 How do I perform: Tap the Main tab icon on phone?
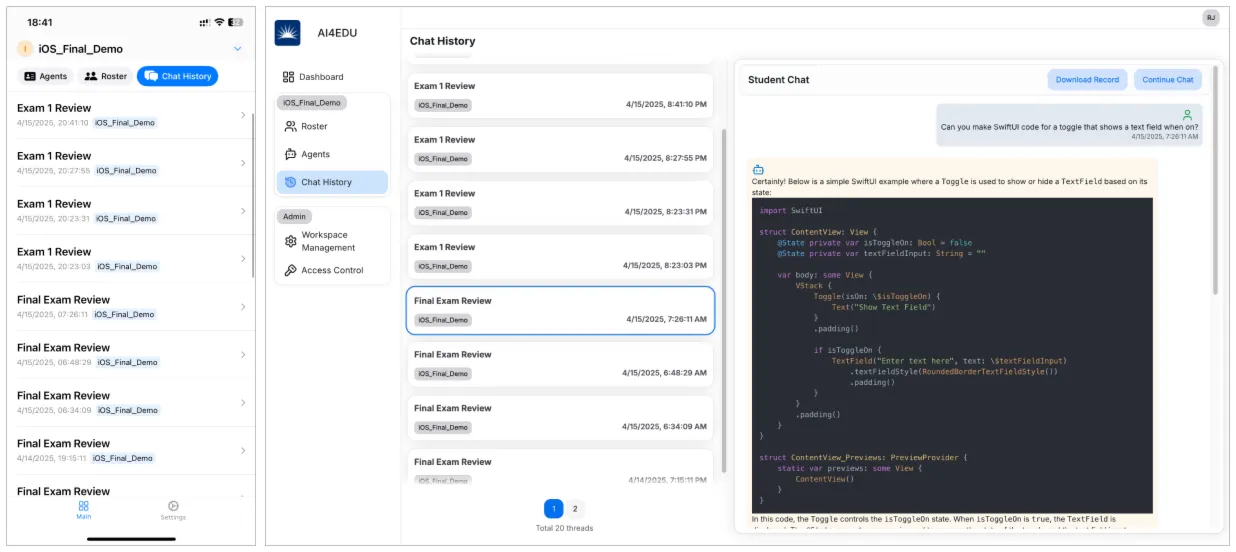pos(84,506)
